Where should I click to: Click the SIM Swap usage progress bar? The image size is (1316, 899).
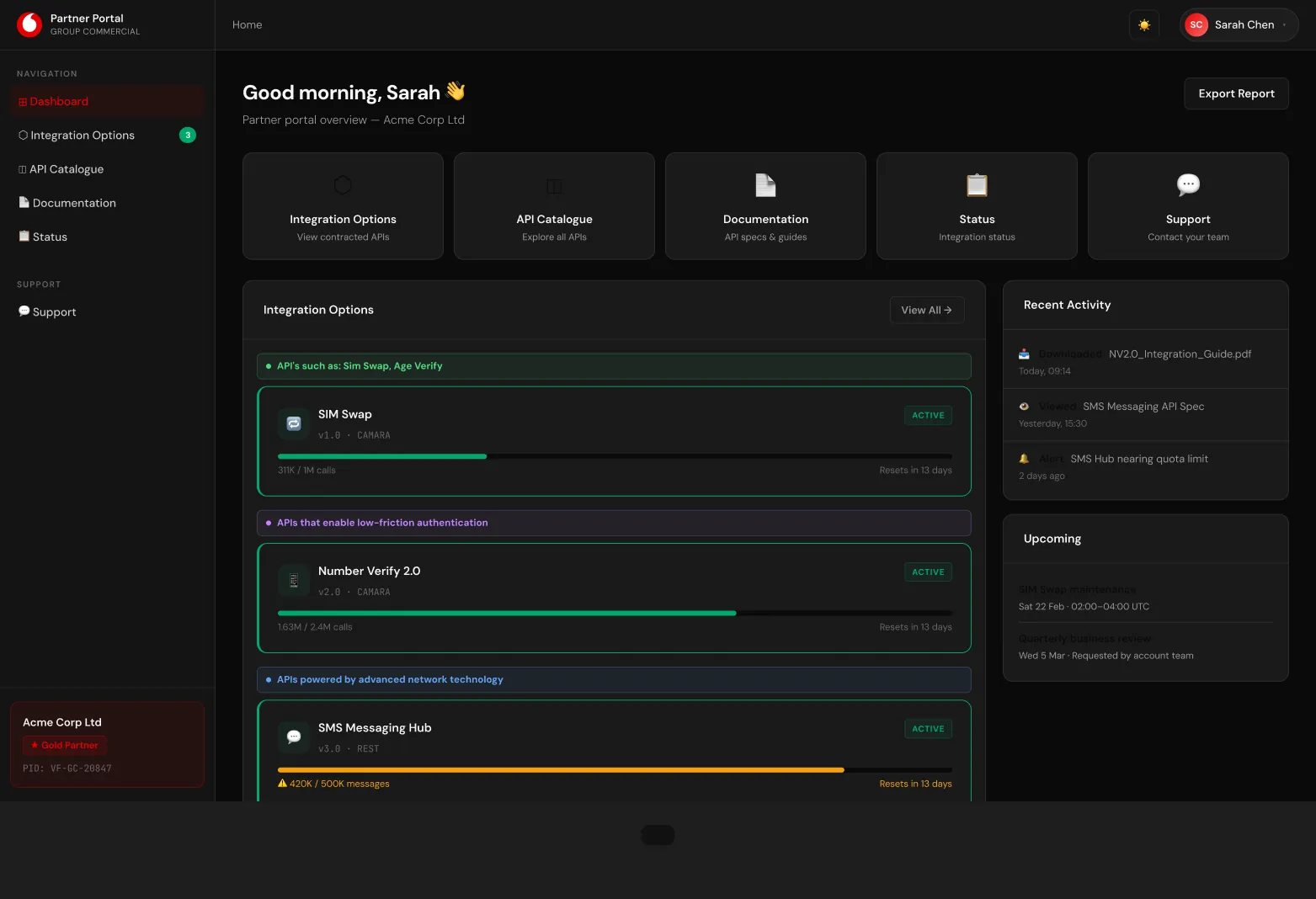click(615, 456)
